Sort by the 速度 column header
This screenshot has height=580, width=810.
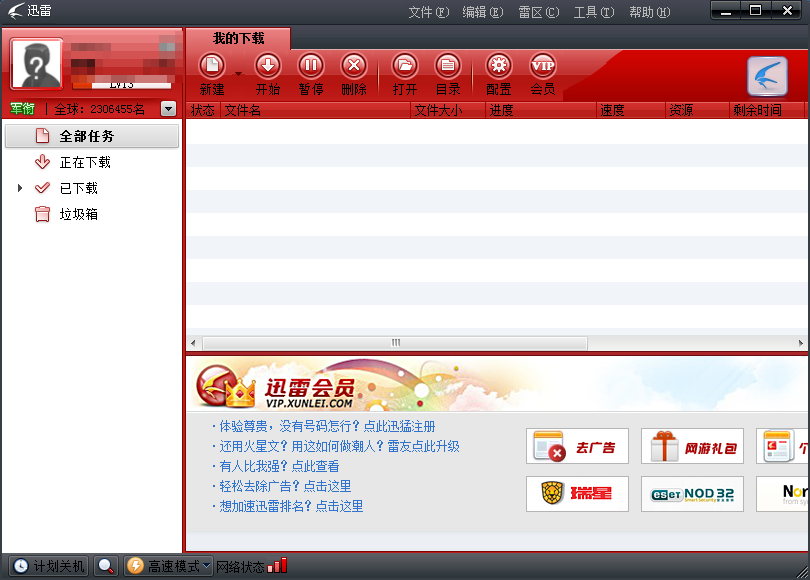pyautogui.click(x=630, y=110)
